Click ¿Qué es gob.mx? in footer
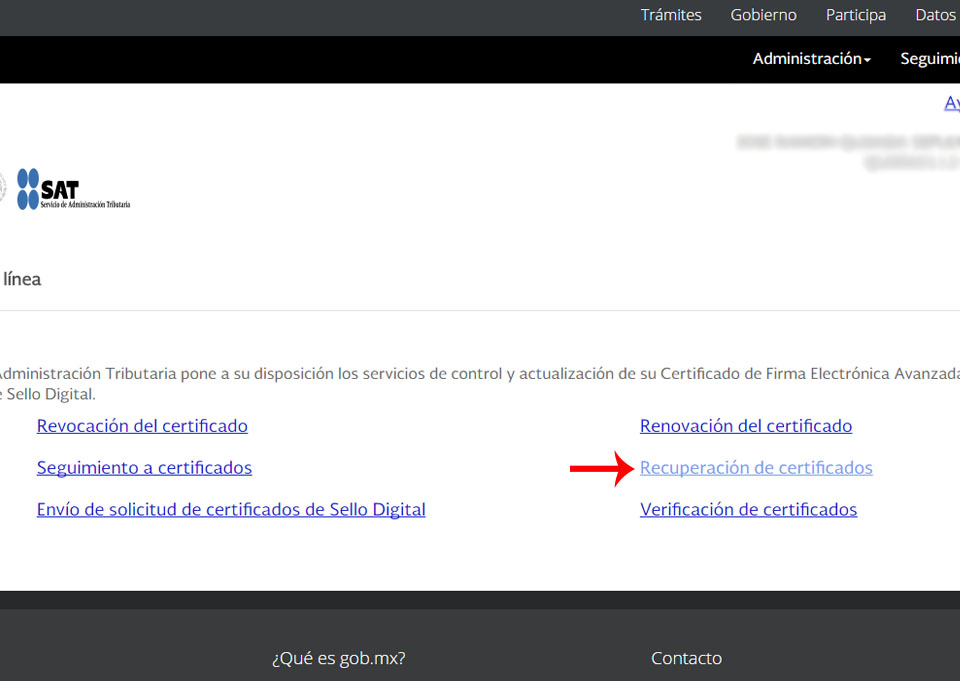Image resolution: width=960 pixels, height=681 pixels. click(x=338, y=658)
